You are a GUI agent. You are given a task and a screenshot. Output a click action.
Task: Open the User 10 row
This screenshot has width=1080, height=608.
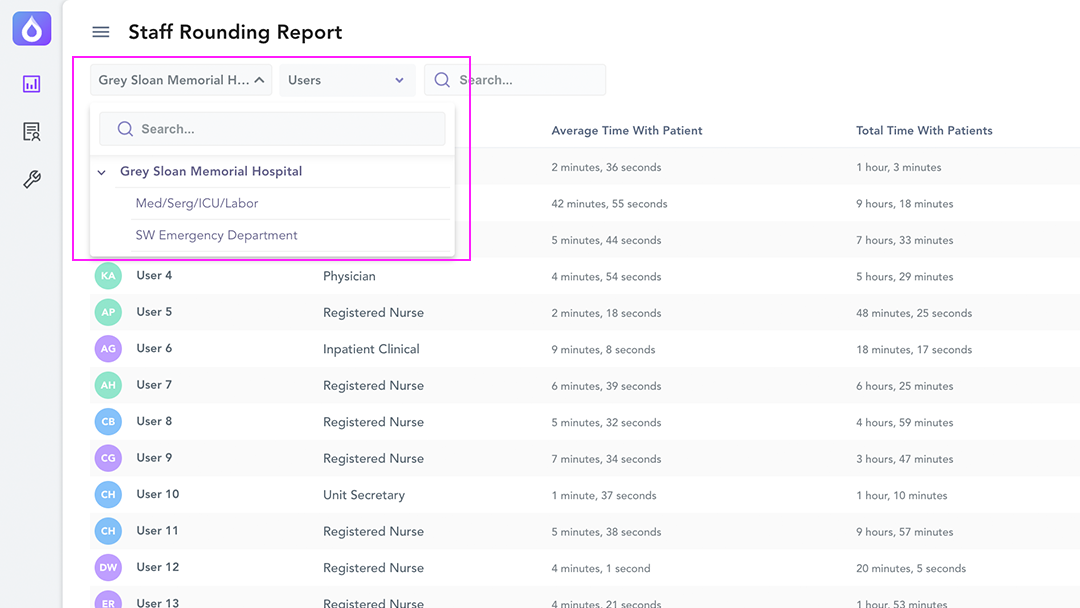[158, 494]
